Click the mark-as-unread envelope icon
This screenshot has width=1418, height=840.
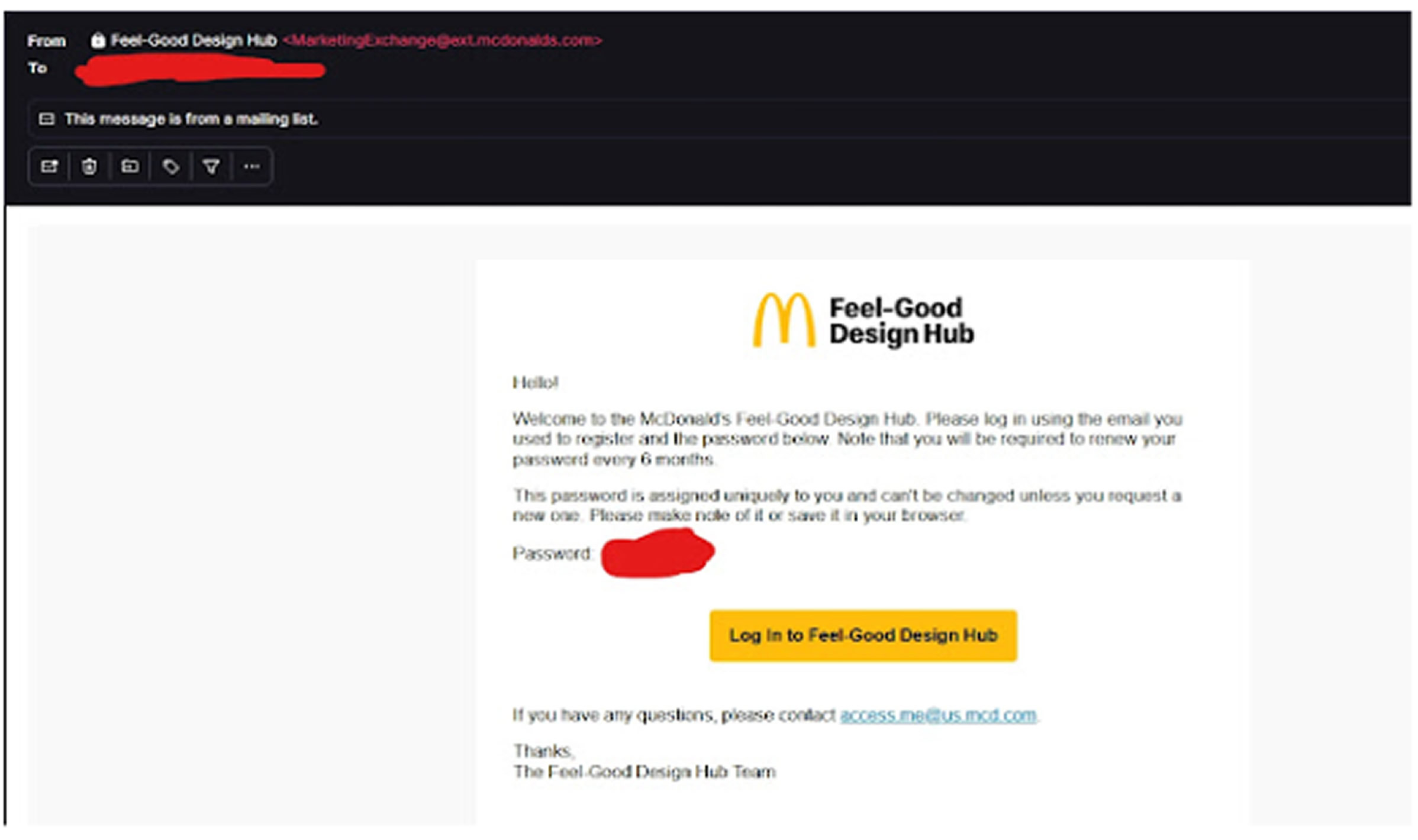(49, 167)
